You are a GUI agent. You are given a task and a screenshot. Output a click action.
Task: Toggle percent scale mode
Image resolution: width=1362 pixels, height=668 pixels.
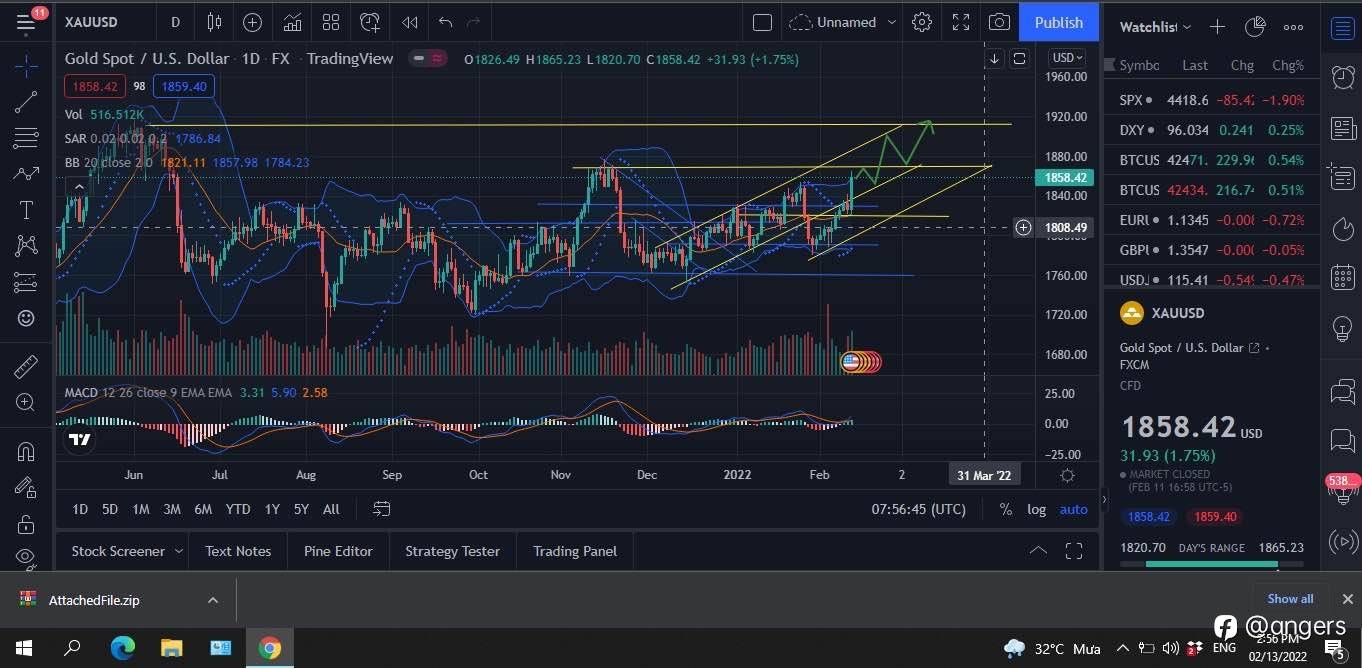coord(1005,509)
